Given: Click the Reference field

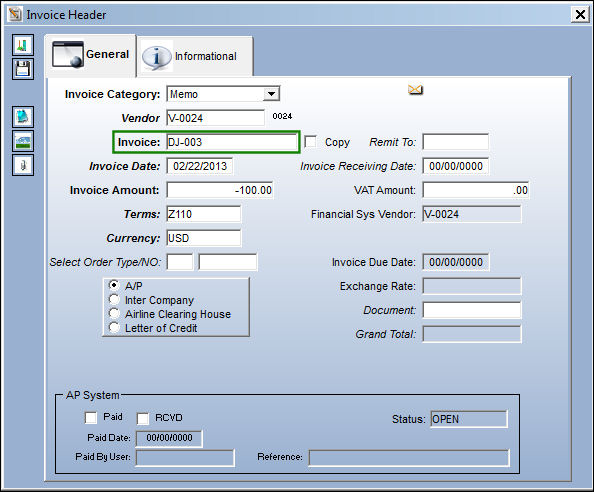Looking at the screenshot, I should point(409,458).
